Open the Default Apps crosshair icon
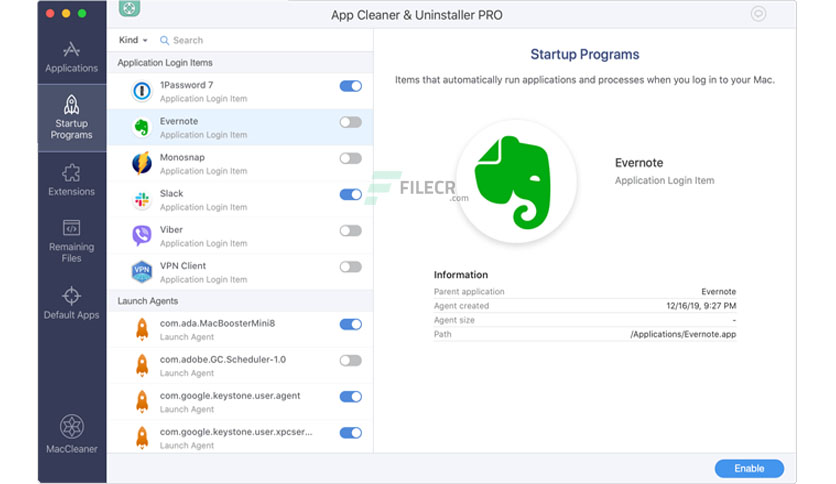 pyautogui.click(x=71, y=295)
